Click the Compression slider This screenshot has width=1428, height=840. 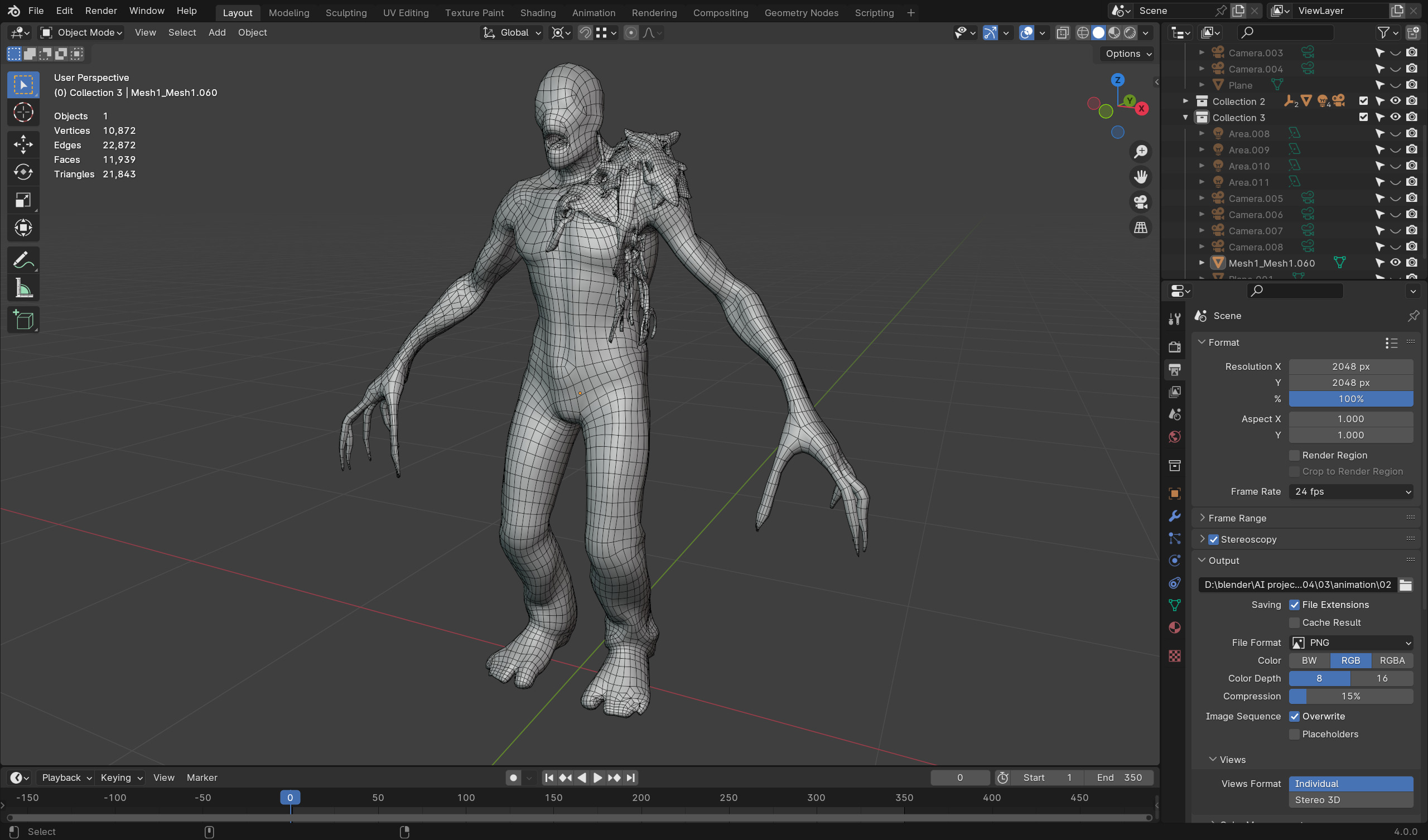(x=1351, y=697)
